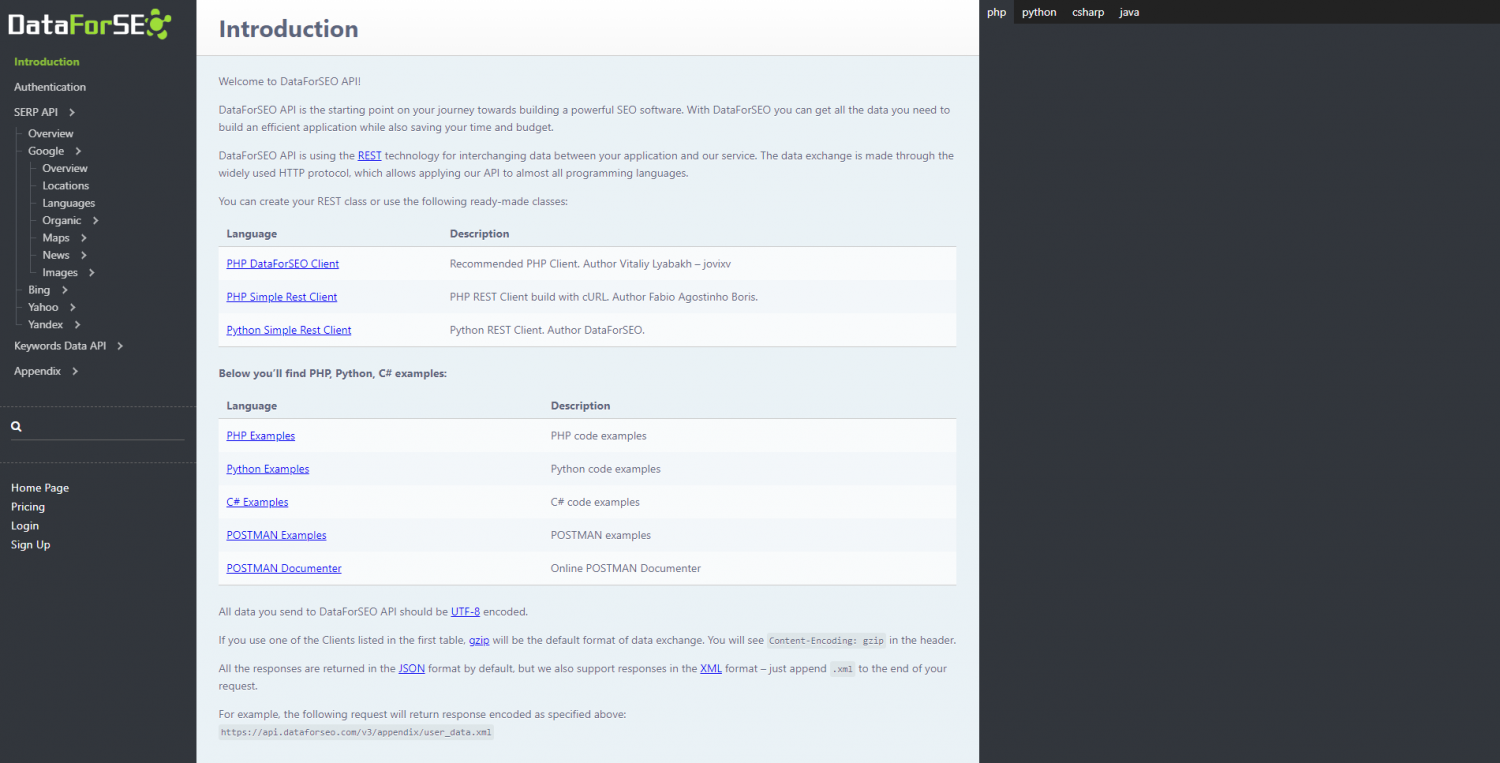
Task: Click the DataForSEO logo
Action: click(x=88, y=22)
